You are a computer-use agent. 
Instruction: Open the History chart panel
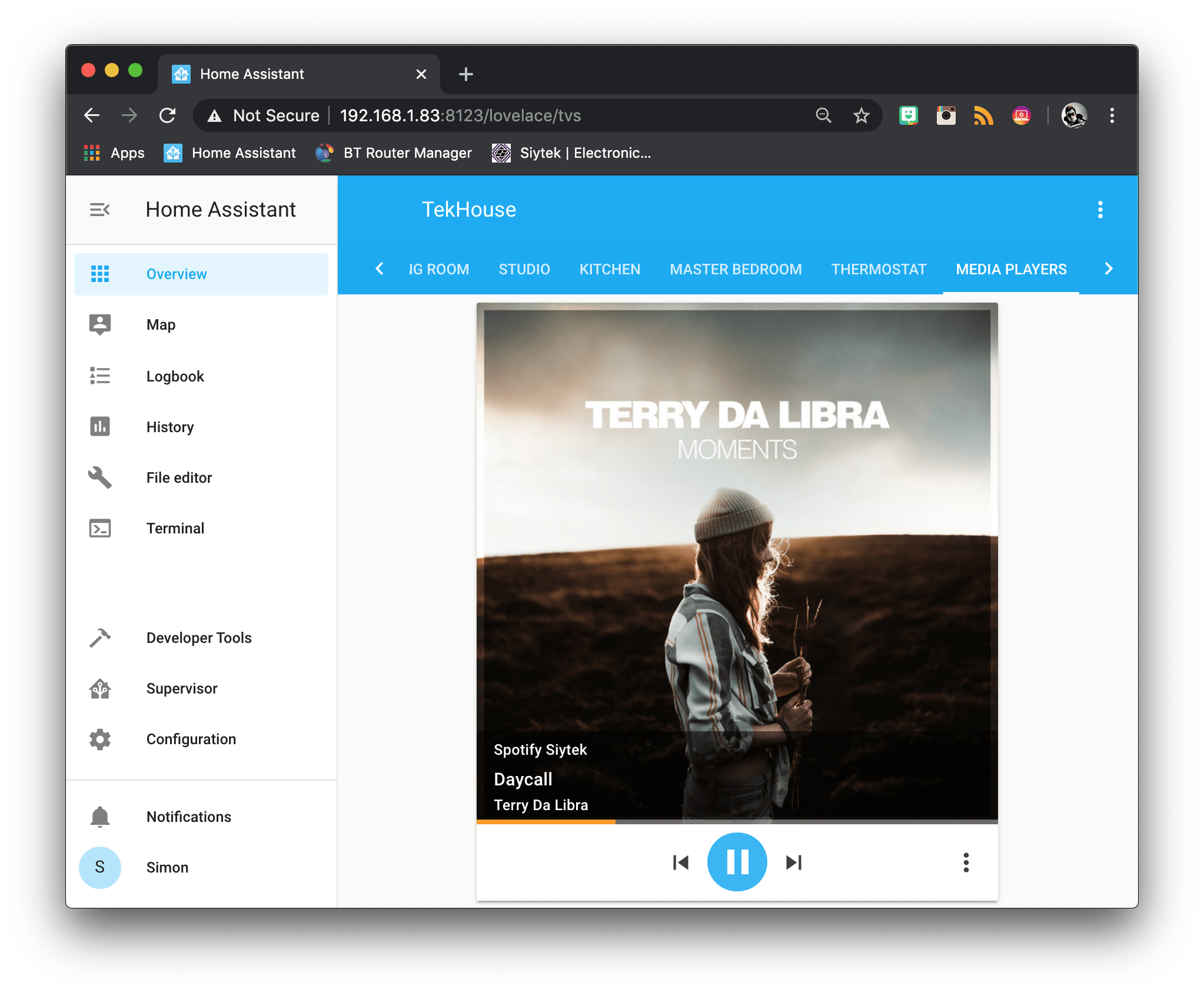point(169,427)
